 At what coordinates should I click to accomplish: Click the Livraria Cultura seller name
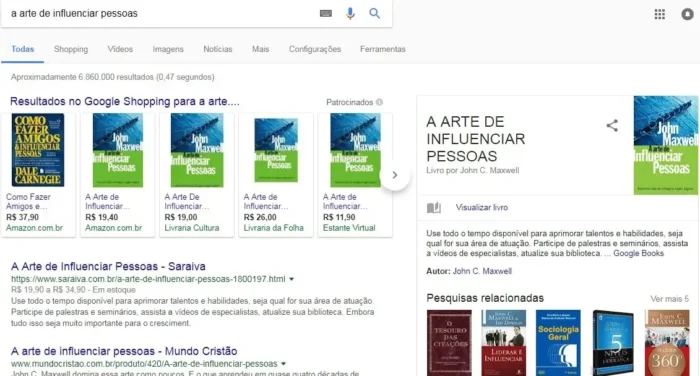[x=192, y=228]
